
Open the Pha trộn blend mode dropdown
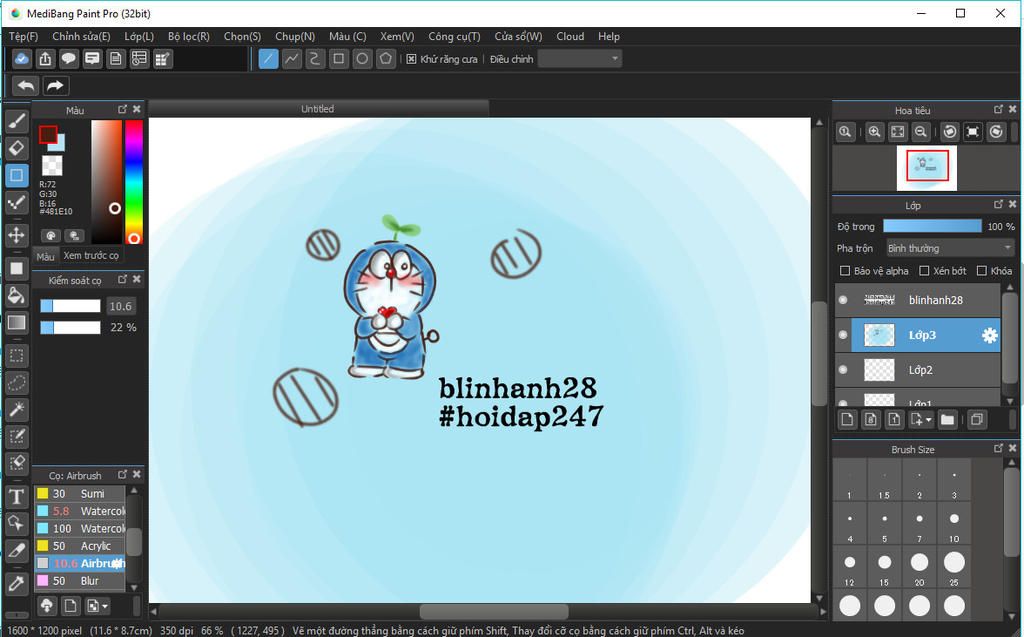950,248
